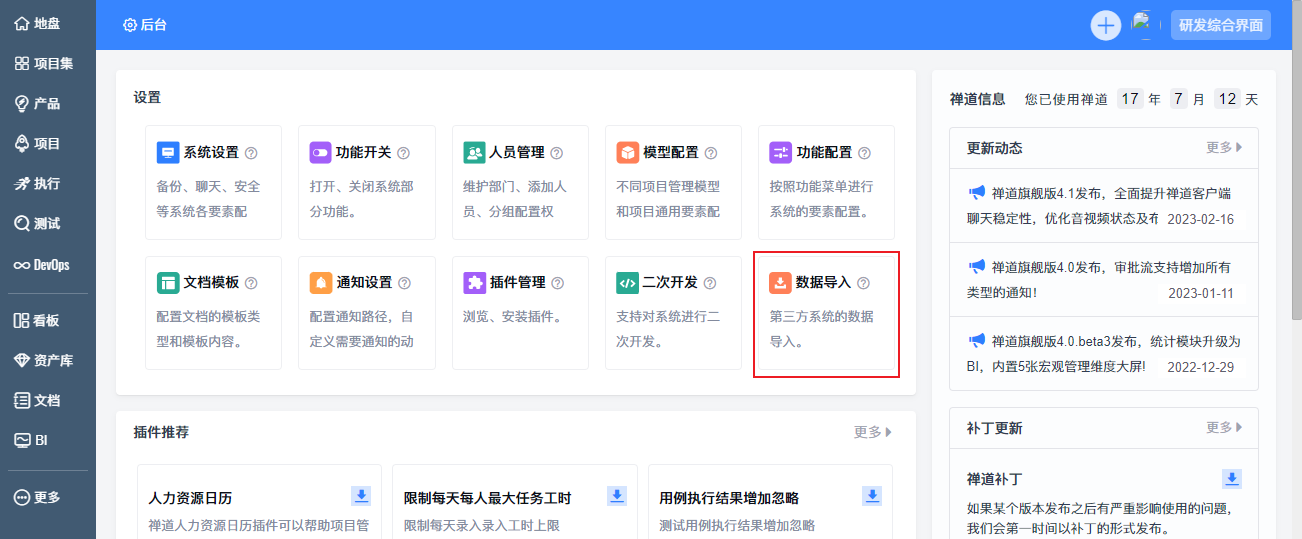Click the 2023-02-16 date text
This screenshot has width=1302, height=539.
click(1200, 219)
